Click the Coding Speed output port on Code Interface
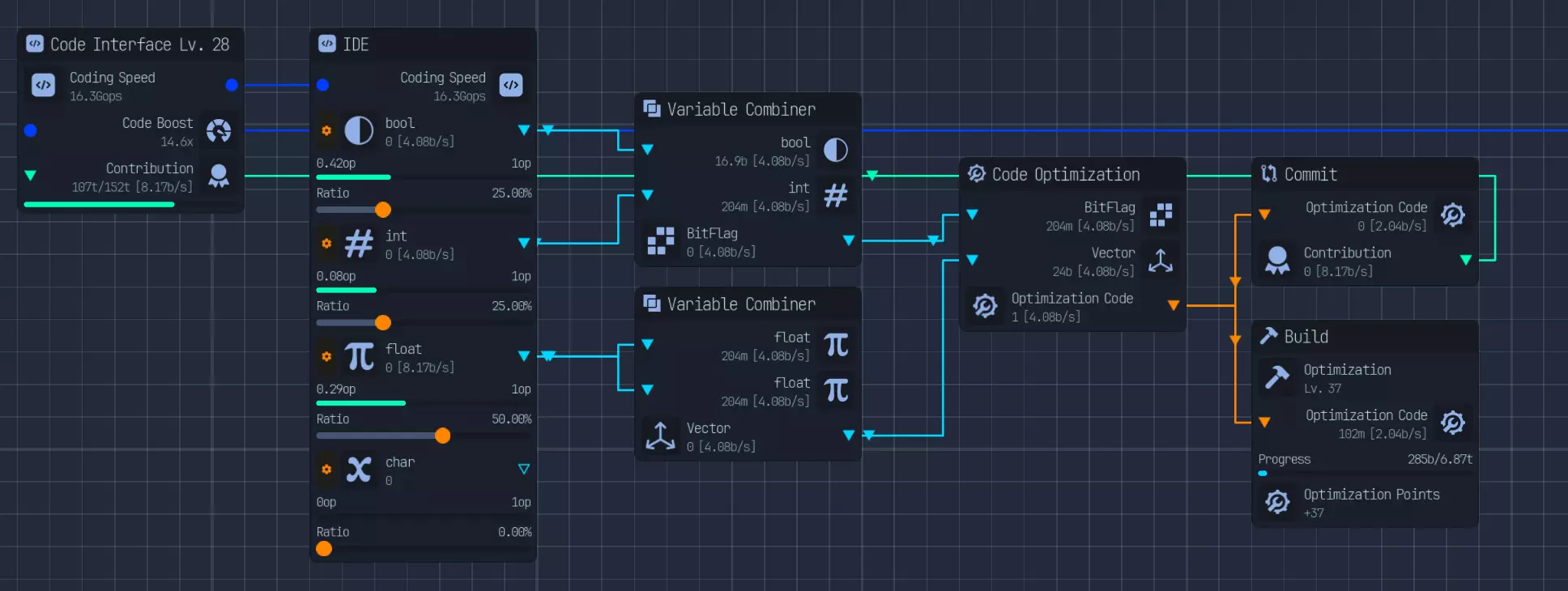This screenshot has width=1568, height=591. [232, 85]
